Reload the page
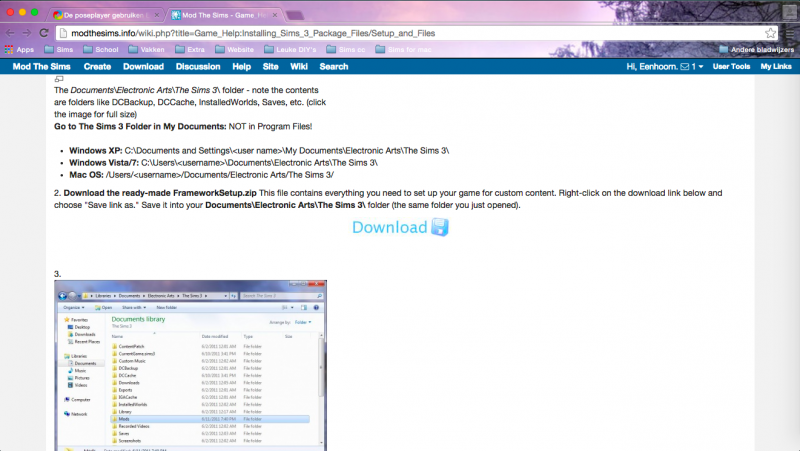Screen dimensions: 800x451 (44, 33)
